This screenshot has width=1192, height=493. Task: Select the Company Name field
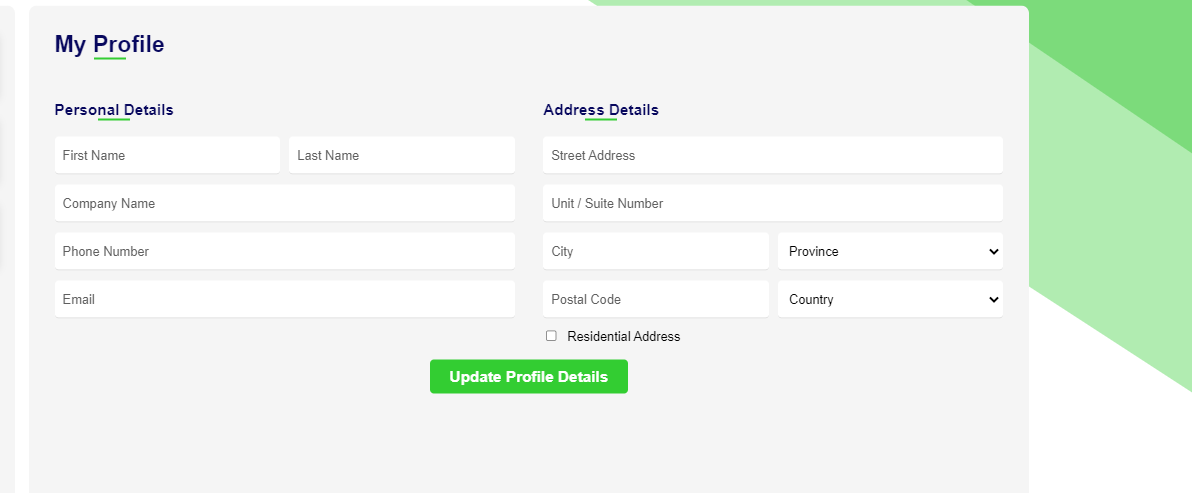pyautogui.click(x=285, y=203)
